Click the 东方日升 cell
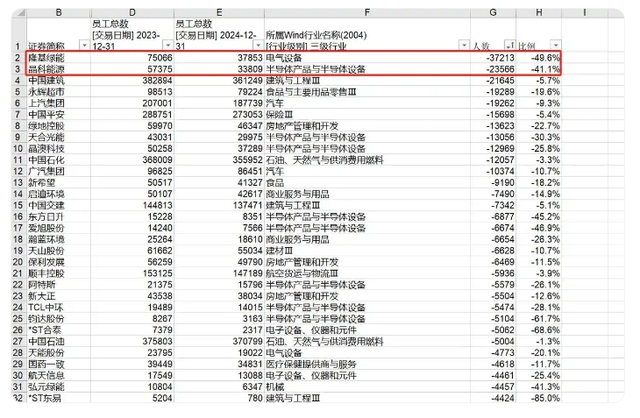This screenshot has height=418, width=640. [x=59, y=217]
